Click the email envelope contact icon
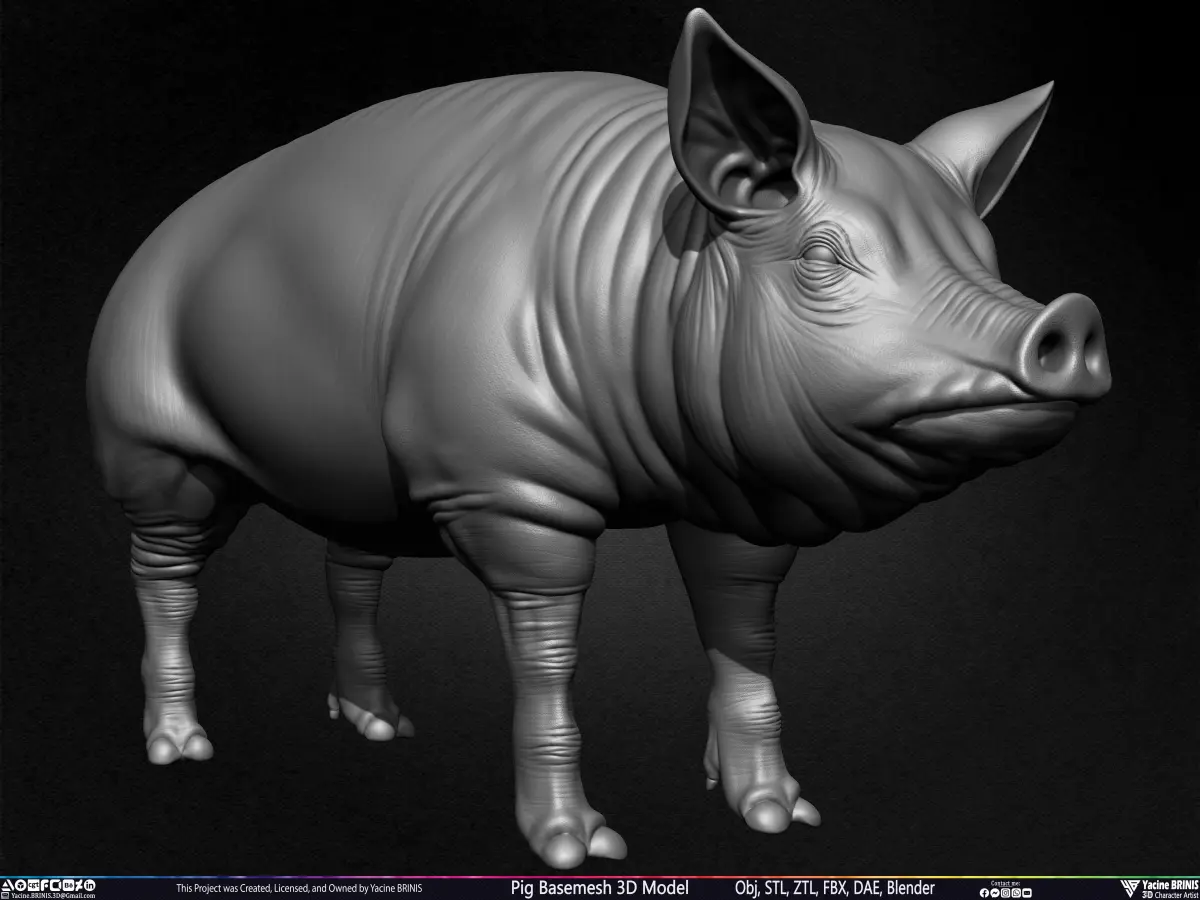Screen dimensions: 1200x900 [1027, 893]
